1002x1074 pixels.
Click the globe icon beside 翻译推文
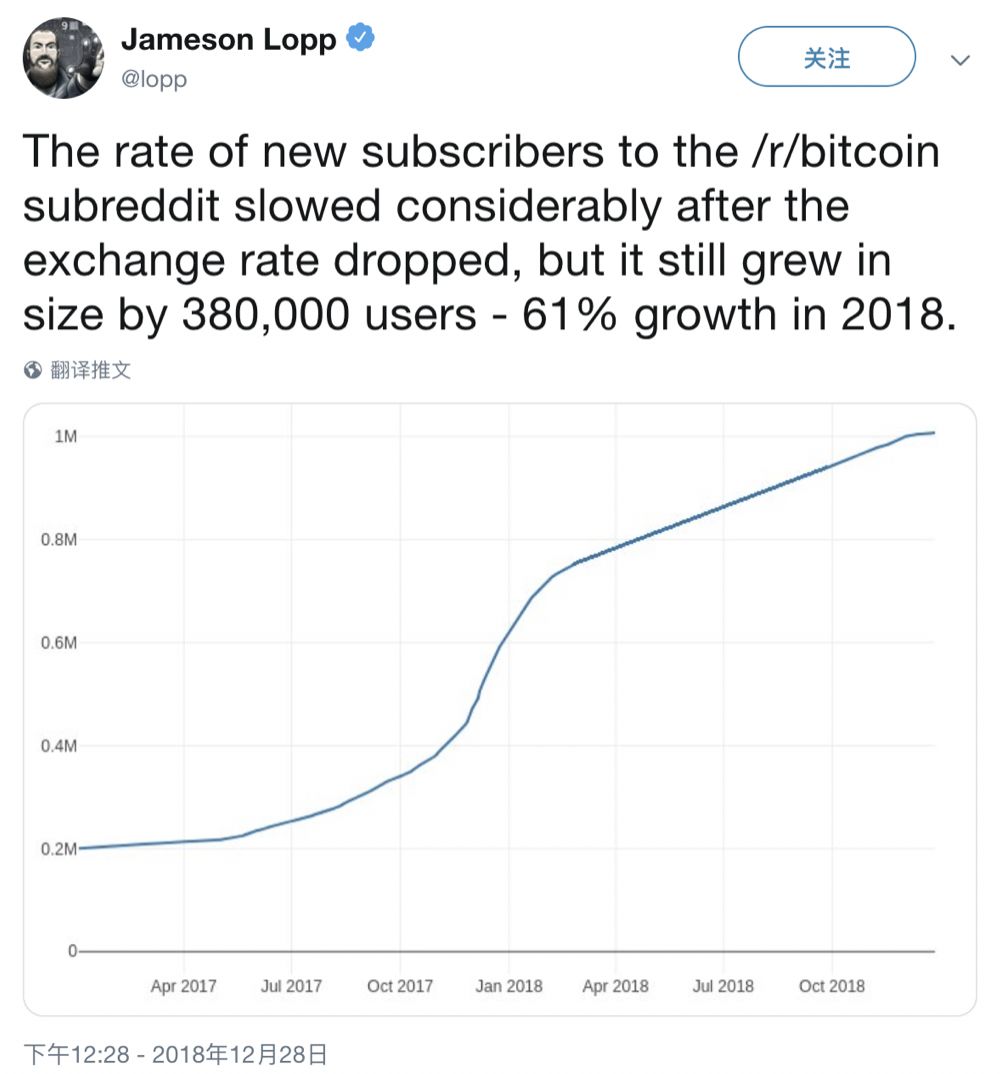click(33, 371)
